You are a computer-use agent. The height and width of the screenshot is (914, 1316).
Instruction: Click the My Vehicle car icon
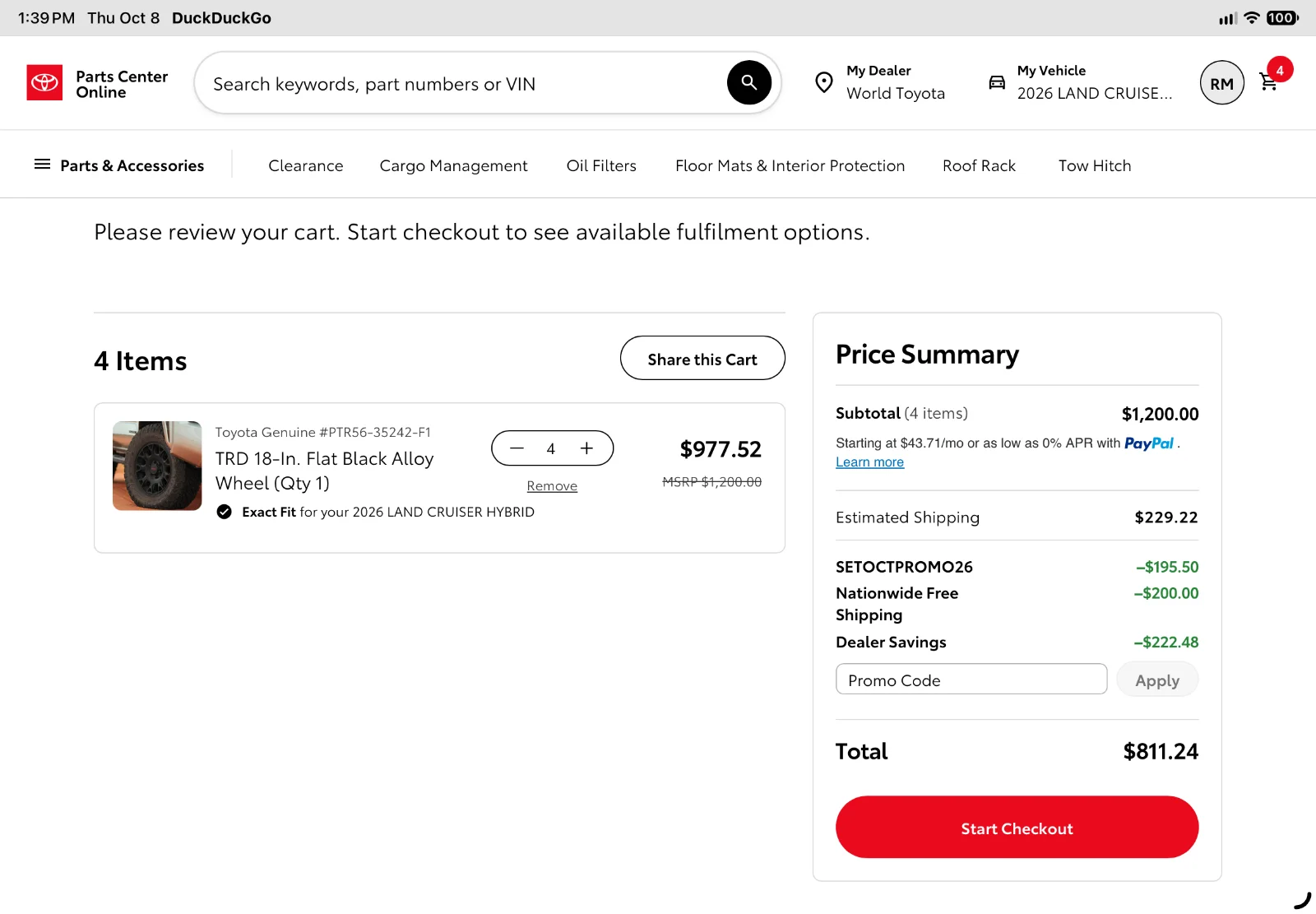(997, 82)
